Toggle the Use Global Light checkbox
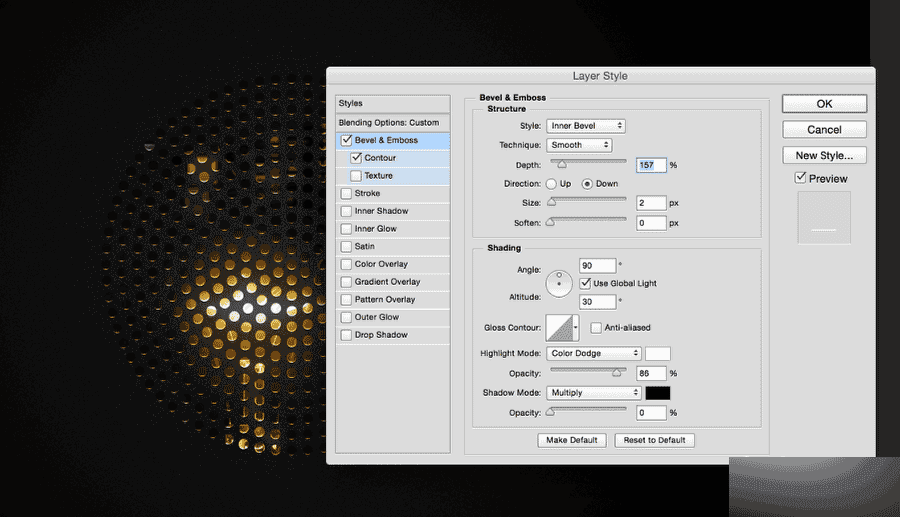 click(x=586, y=284)
